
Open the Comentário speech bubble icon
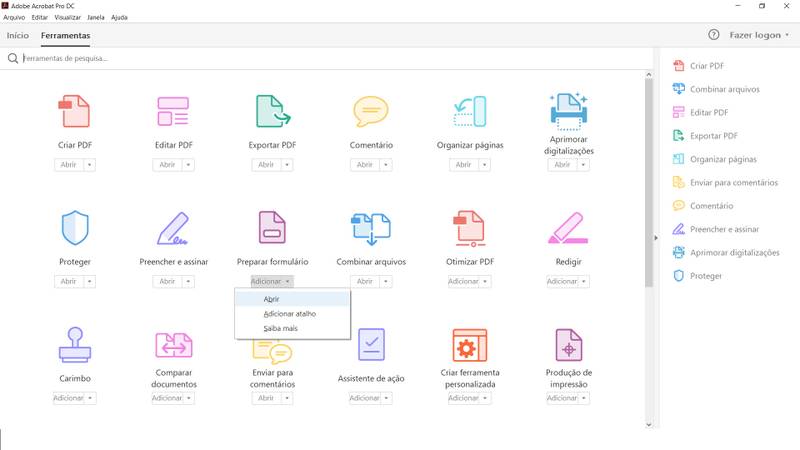coord(371,111)
